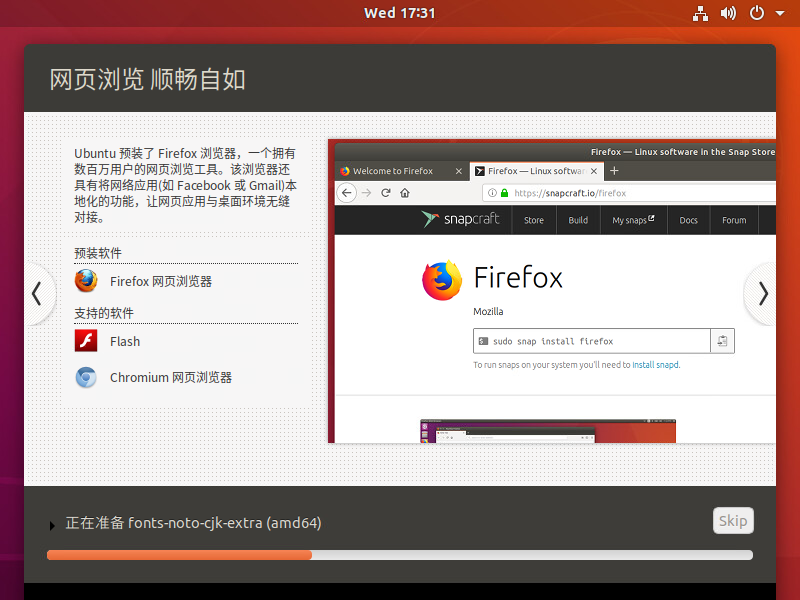
Task: Open the Forum link on snapcraft
Action: [734, 220]
